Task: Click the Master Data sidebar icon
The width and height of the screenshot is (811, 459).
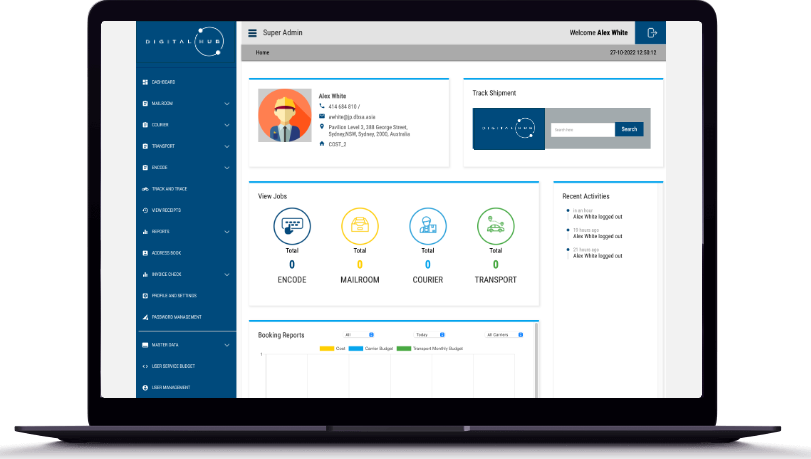Action: [145, 345]
